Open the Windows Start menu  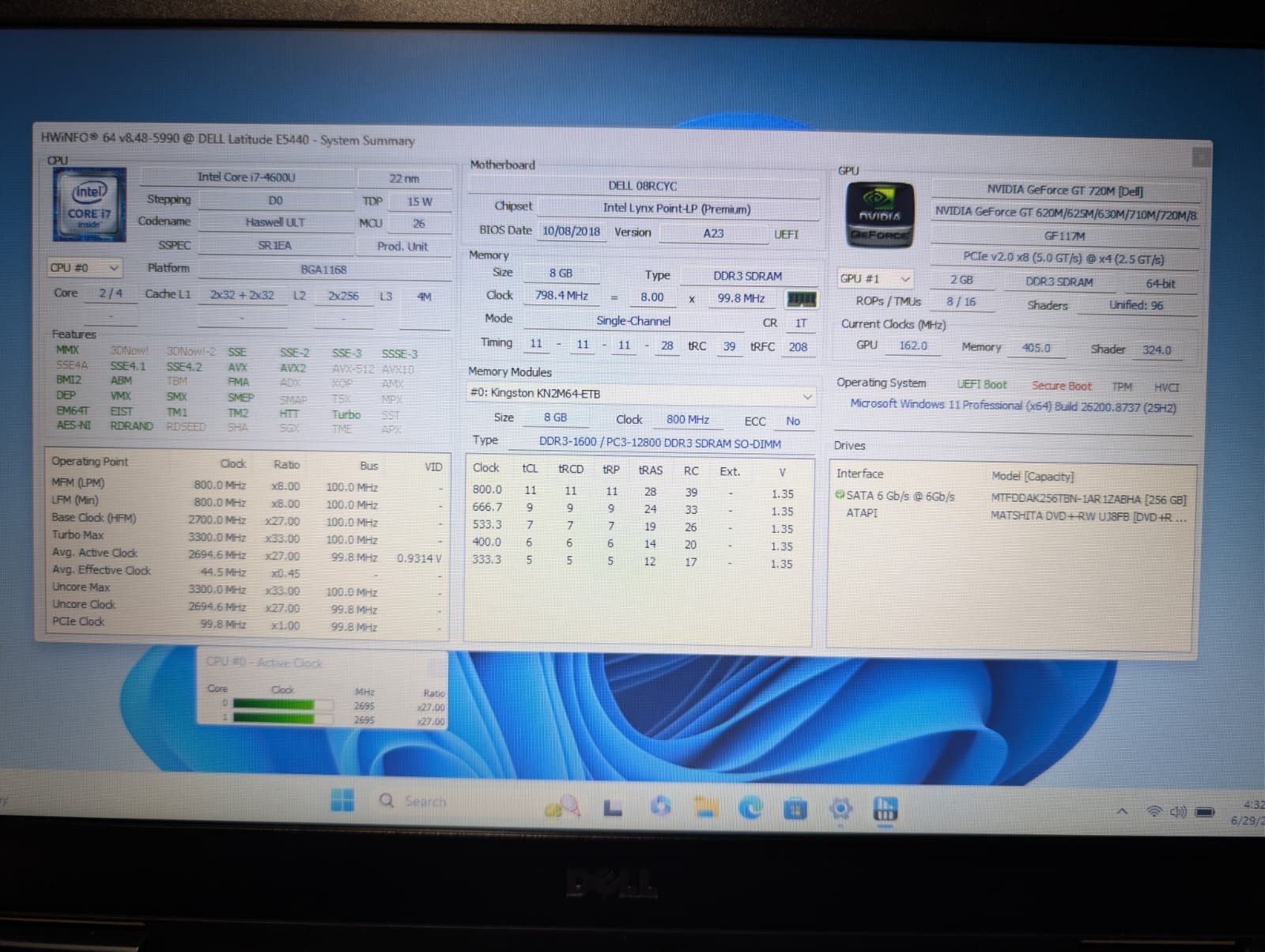coord(342,800)
